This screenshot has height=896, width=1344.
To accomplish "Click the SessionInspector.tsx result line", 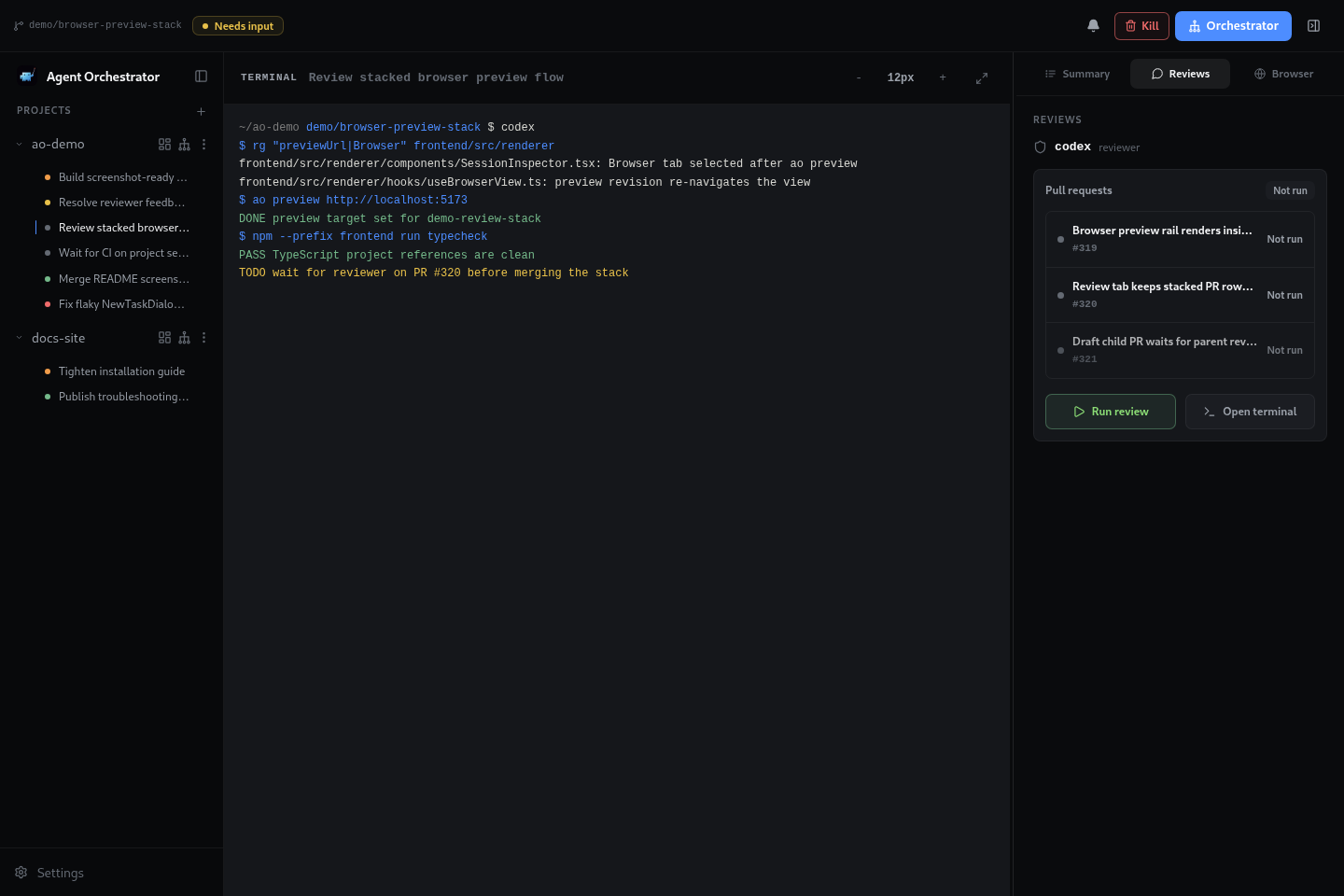I will pyautogui.click(x=548, y=164).
